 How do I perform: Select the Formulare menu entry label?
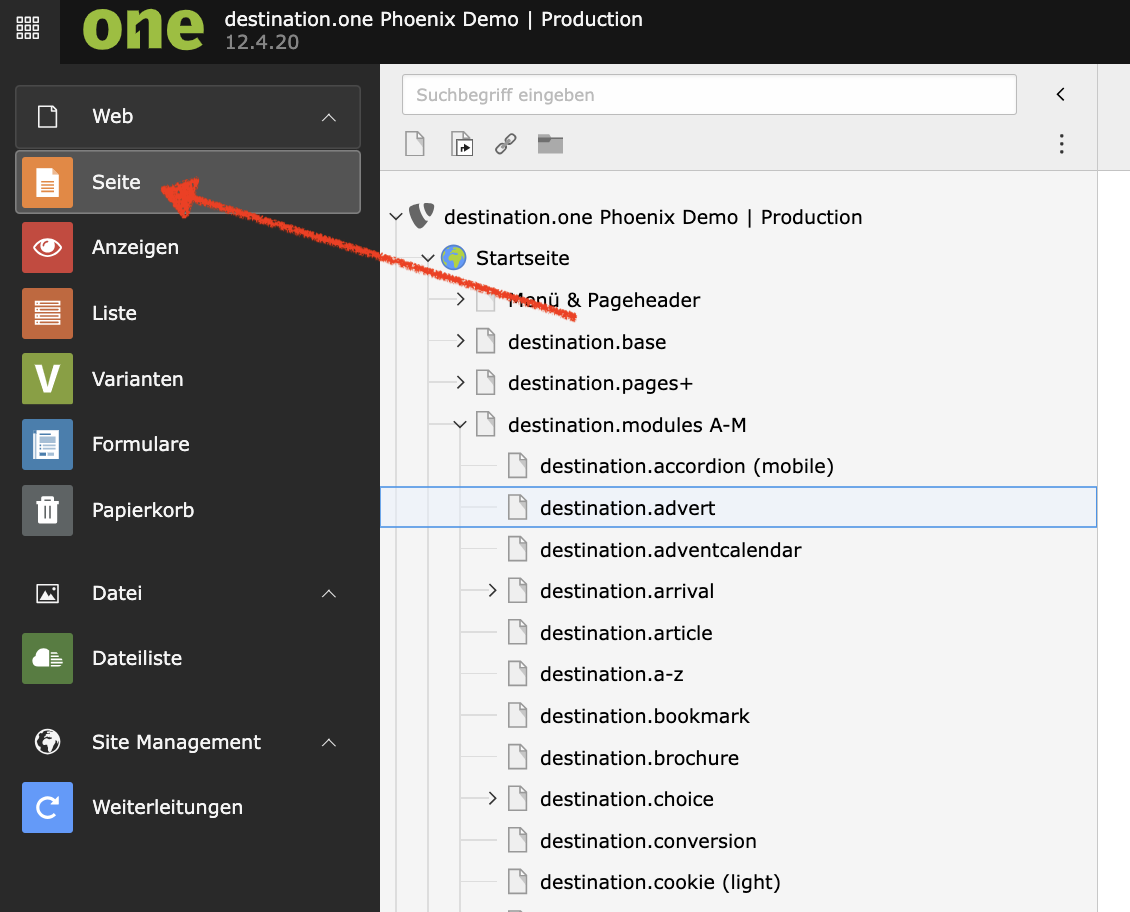point(141,444)
